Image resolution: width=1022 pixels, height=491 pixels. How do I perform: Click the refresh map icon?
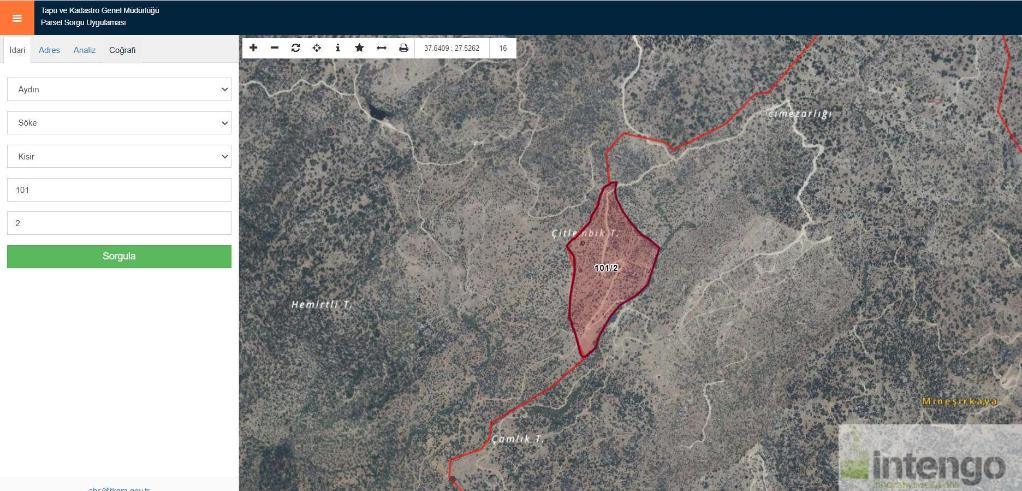click(x=296, y=48)
